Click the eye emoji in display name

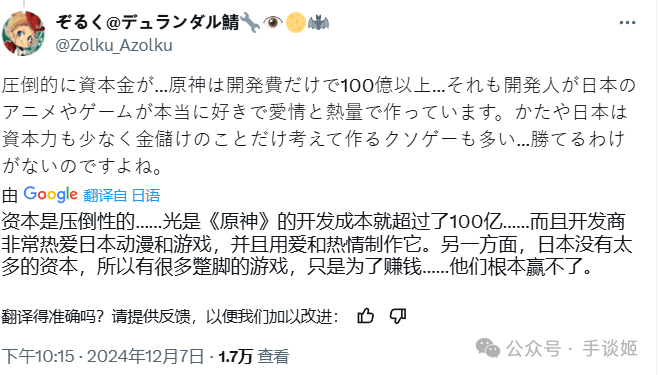(x=273, y=22)
